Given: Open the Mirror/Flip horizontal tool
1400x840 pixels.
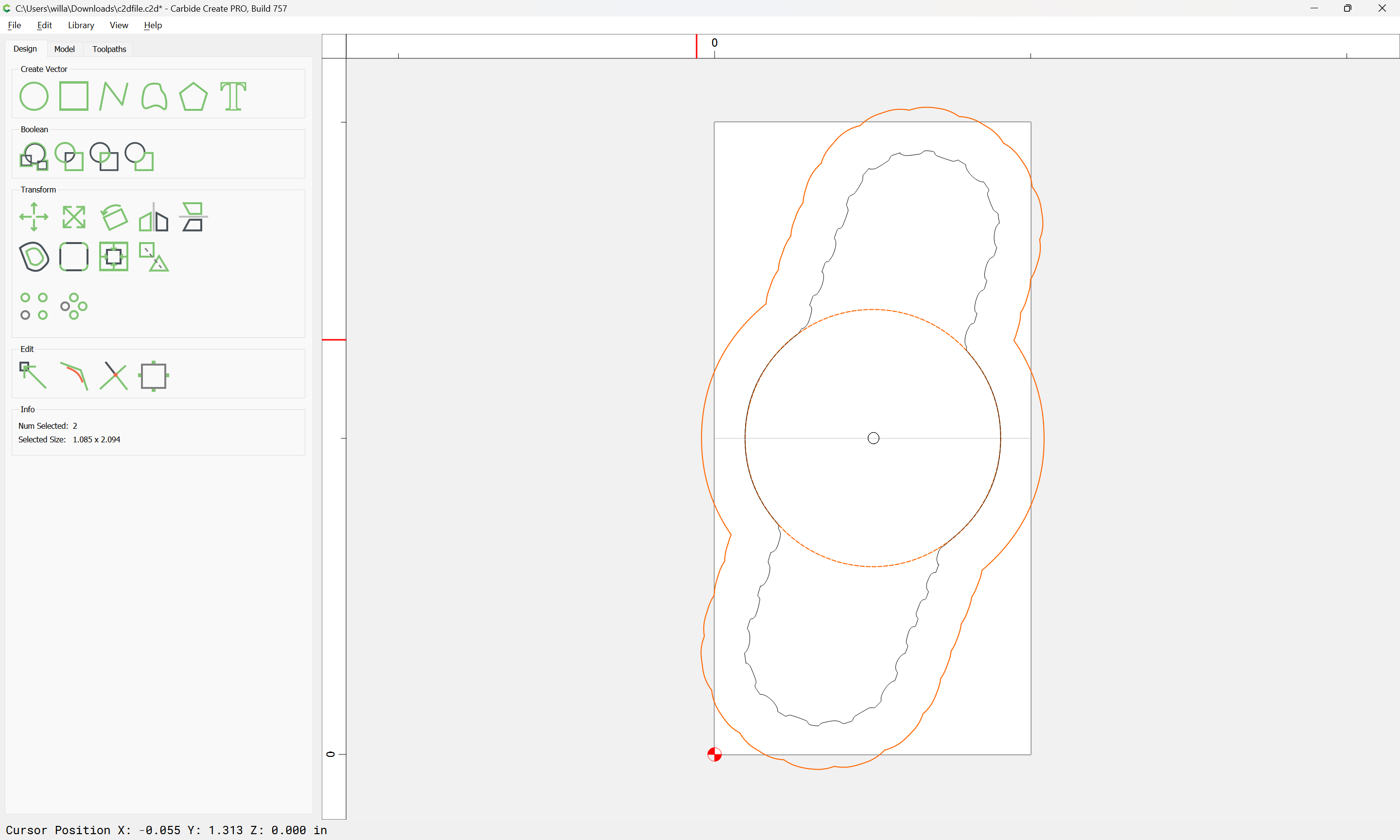Looking at the screenshot, I should pos(153,217).
